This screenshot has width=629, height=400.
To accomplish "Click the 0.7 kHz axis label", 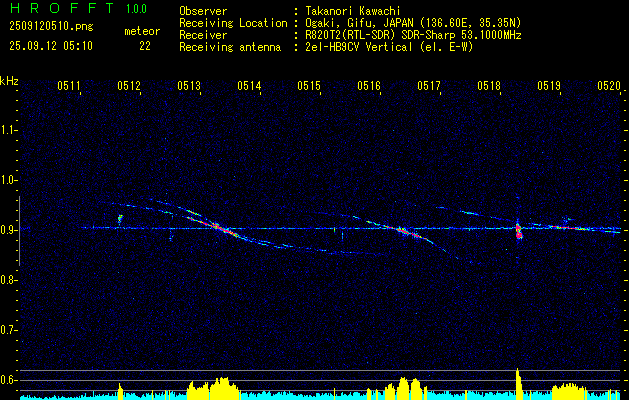I will tap(9, 330).
